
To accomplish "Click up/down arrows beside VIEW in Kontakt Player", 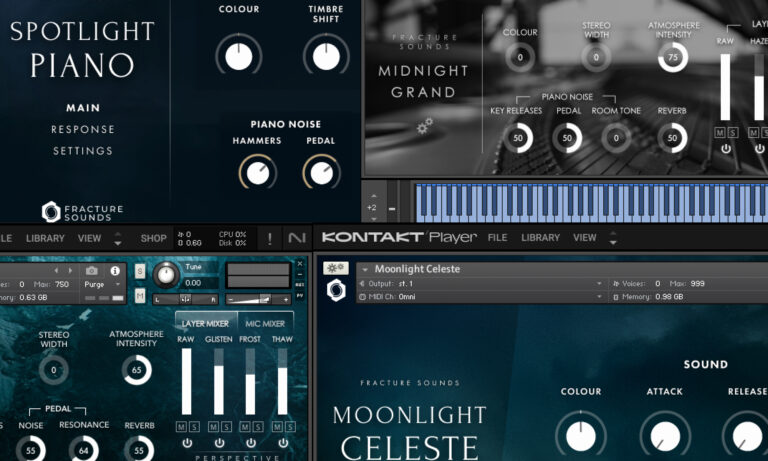I will [612, 238].
